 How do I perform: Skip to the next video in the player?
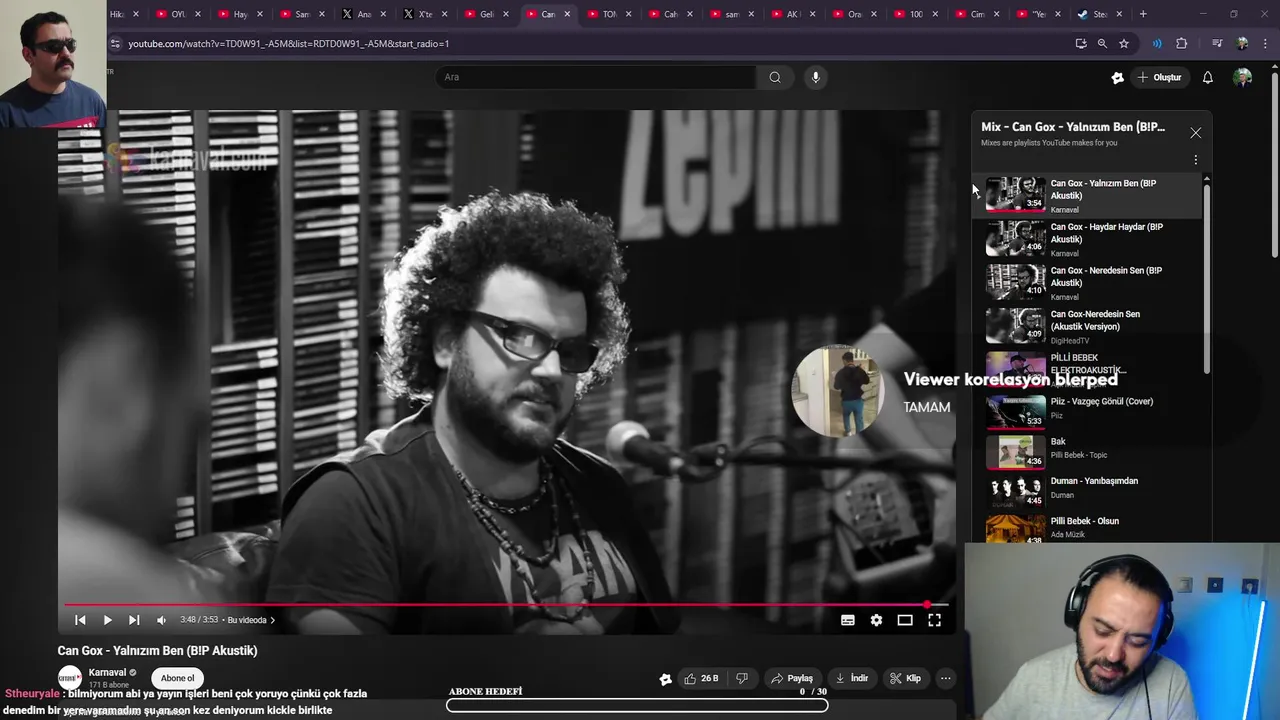tap(134, 620)
